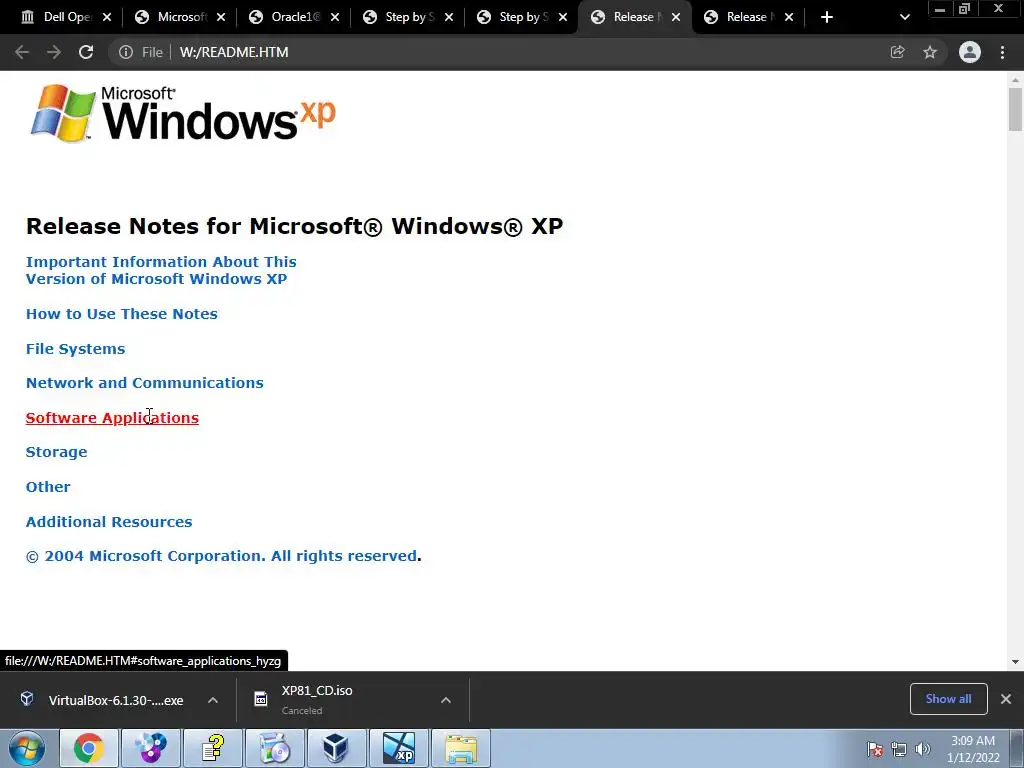The height and width of the screenshot is (768, 1024).
Task: Open Important Information About This Version link
Action: (161, 270)
